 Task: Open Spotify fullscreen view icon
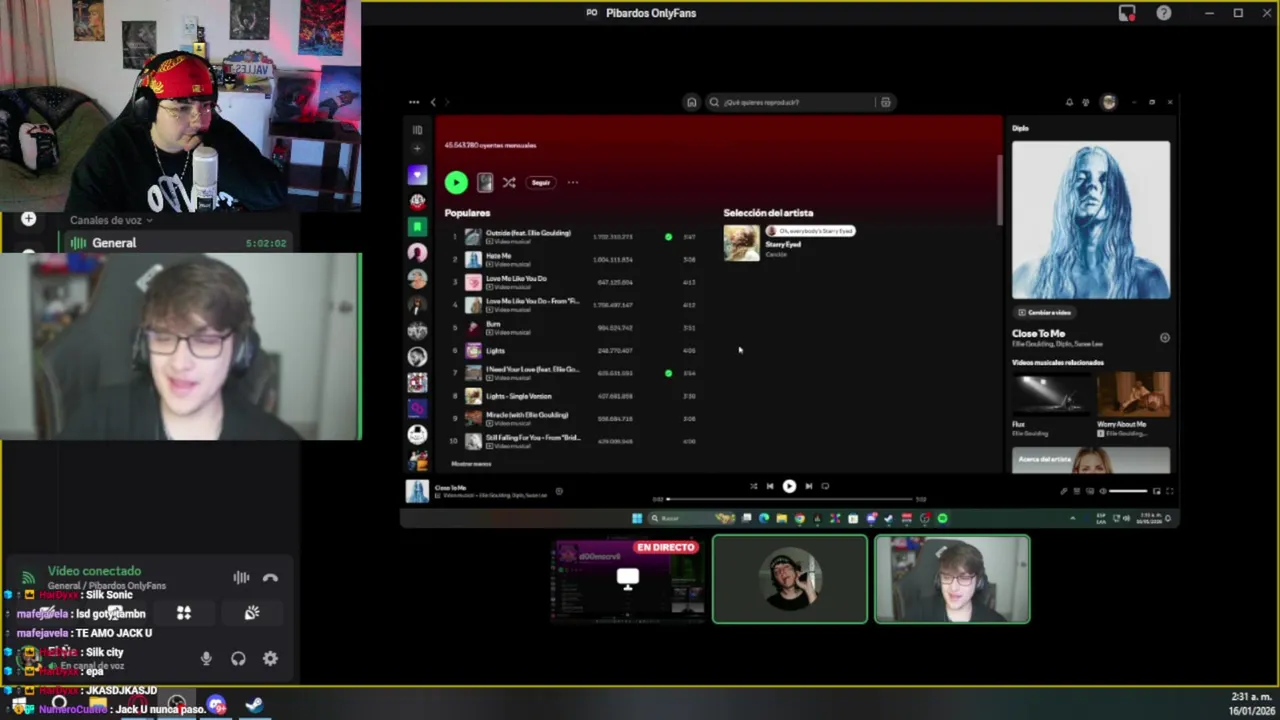(x=1169, y=491)
